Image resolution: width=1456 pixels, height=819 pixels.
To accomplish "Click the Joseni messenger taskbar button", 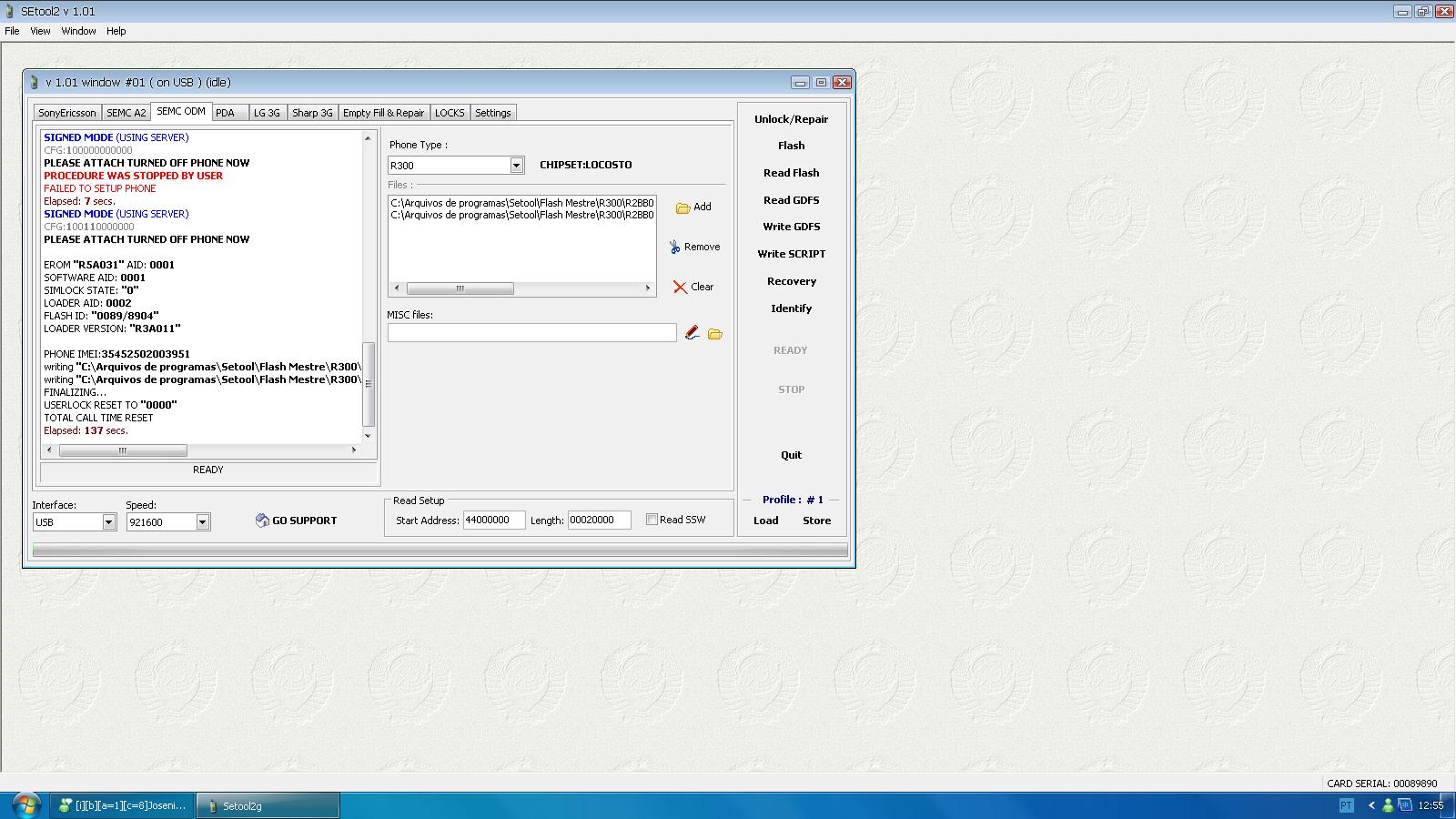I will [123, 805].
